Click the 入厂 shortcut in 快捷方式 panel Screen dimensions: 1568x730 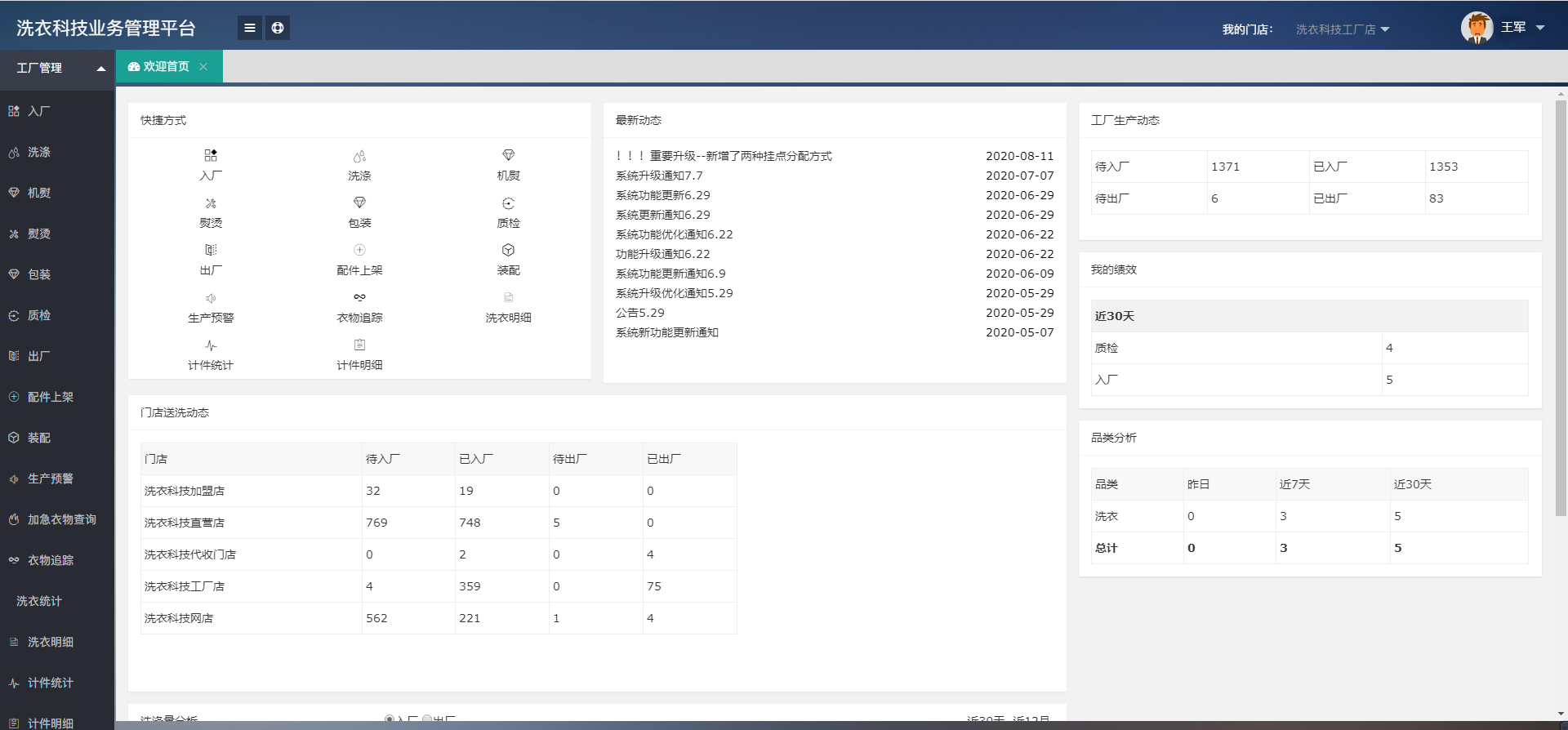211,165
